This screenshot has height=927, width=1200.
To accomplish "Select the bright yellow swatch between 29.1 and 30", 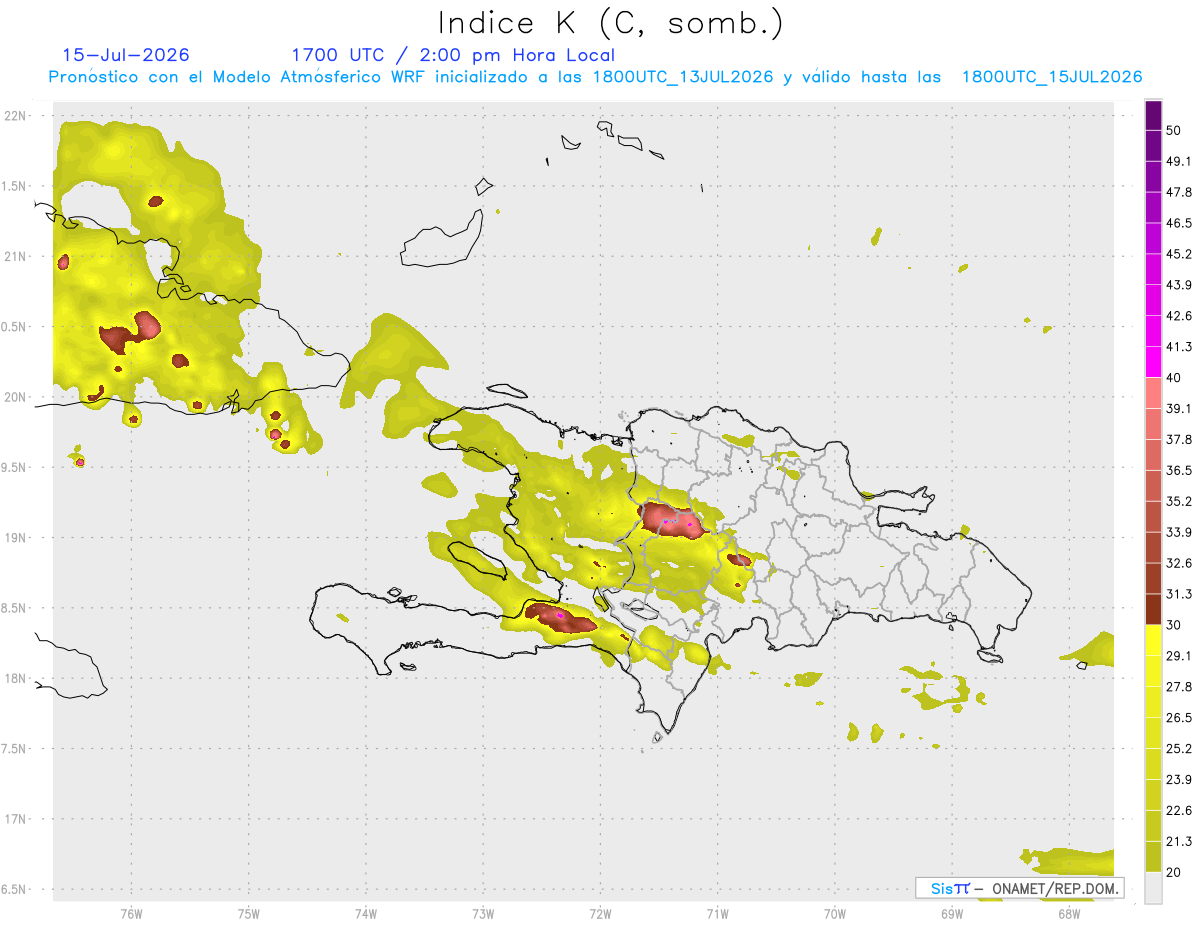I will (1153, 640).
